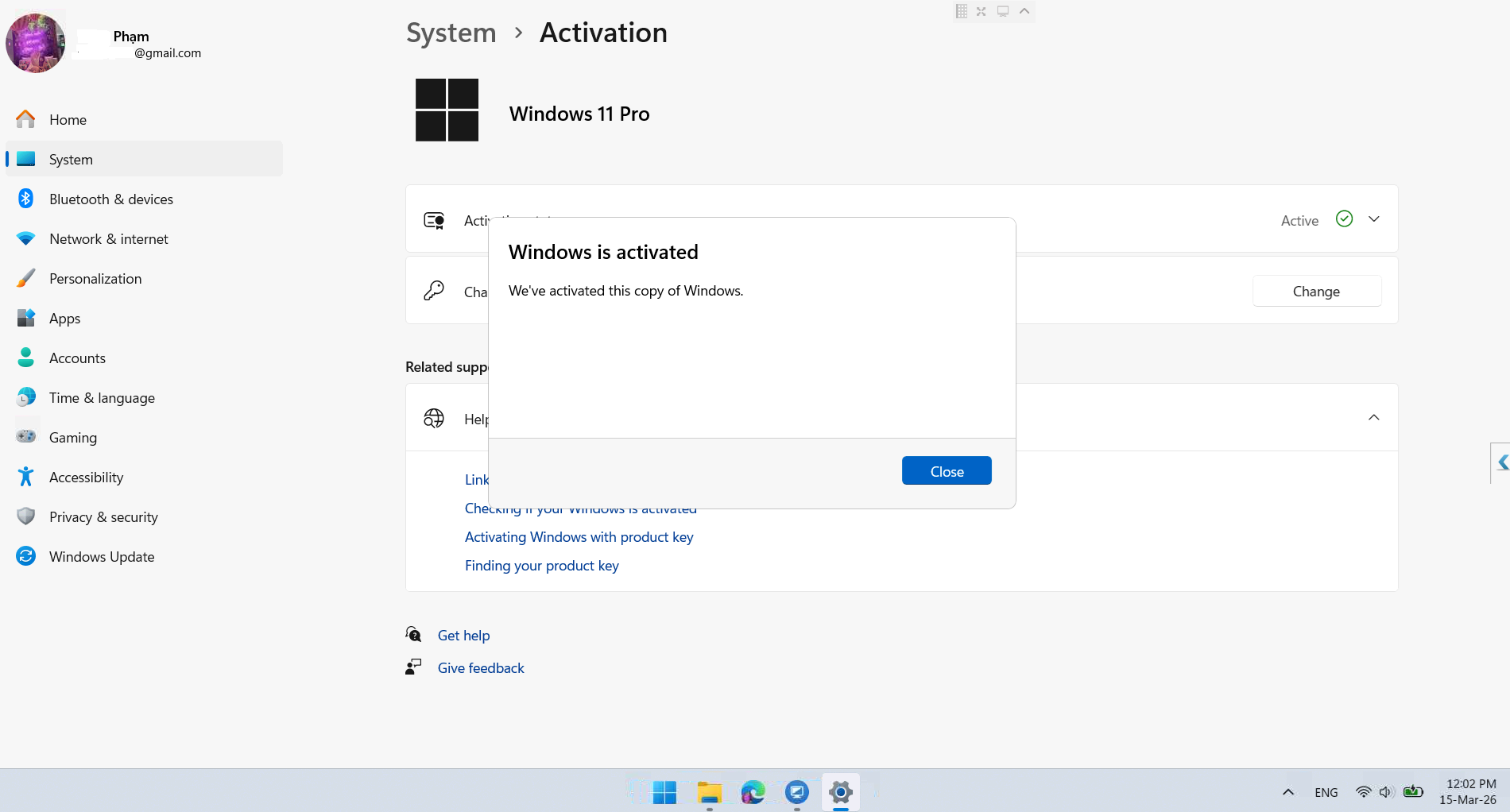Viewport: 1510px width, 812px height.
Task: Show hidden system tray icons
Action: pos(1288,792)
